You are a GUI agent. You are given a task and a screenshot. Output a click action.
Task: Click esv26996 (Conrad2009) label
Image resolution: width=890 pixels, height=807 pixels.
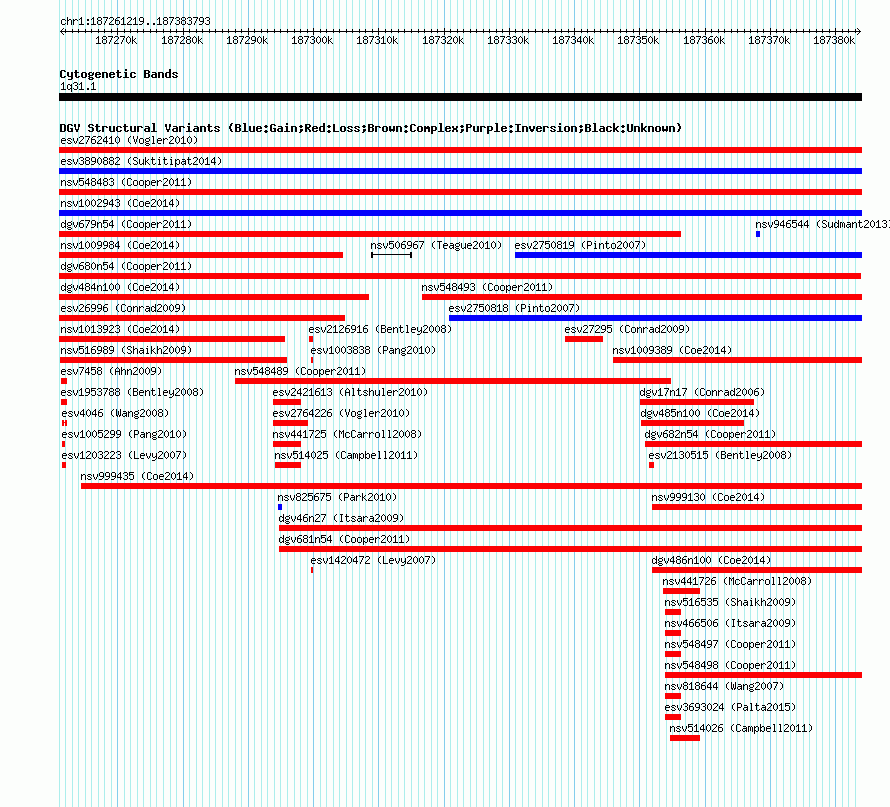point(123,308)
